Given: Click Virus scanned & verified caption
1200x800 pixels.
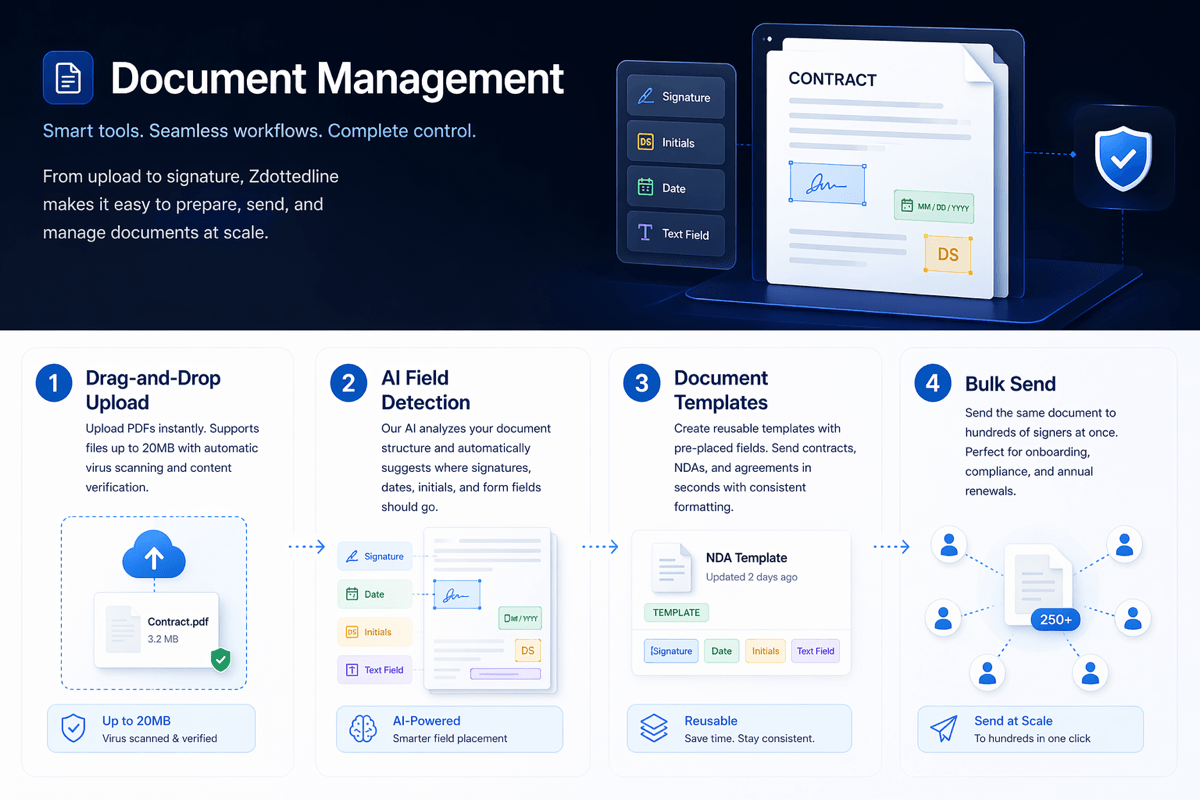Looking at the screenshot, I should (x=159, y=739).
